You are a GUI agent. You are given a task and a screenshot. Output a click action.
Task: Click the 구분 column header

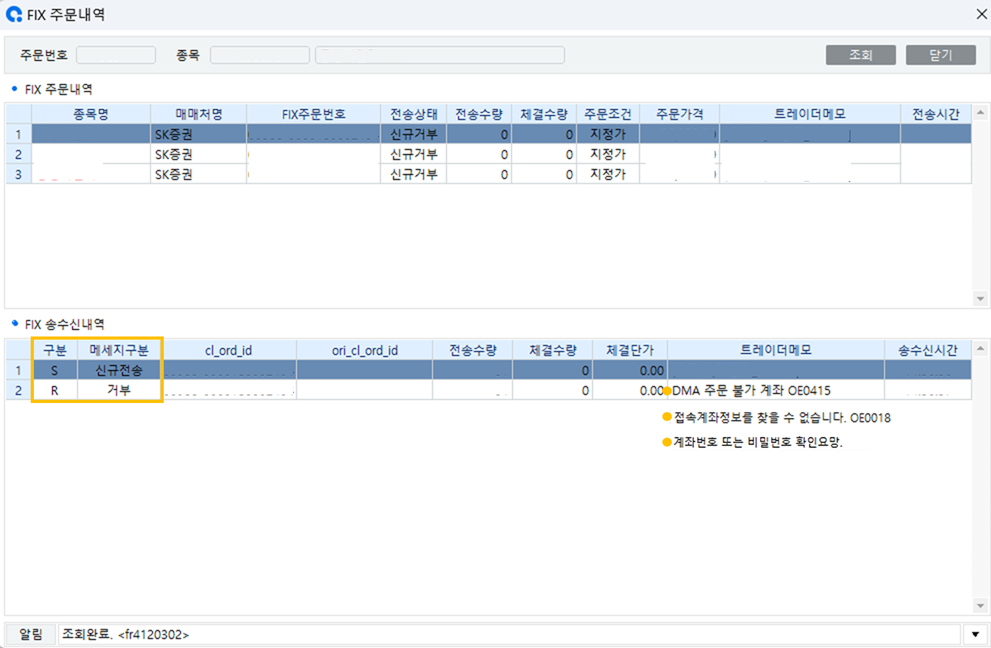click(54, 350)
